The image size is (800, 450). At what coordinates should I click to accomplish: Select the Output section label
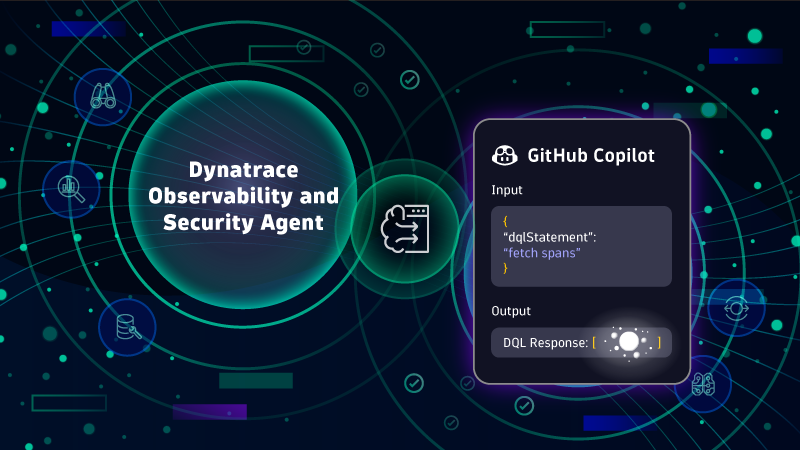point(511,311)
